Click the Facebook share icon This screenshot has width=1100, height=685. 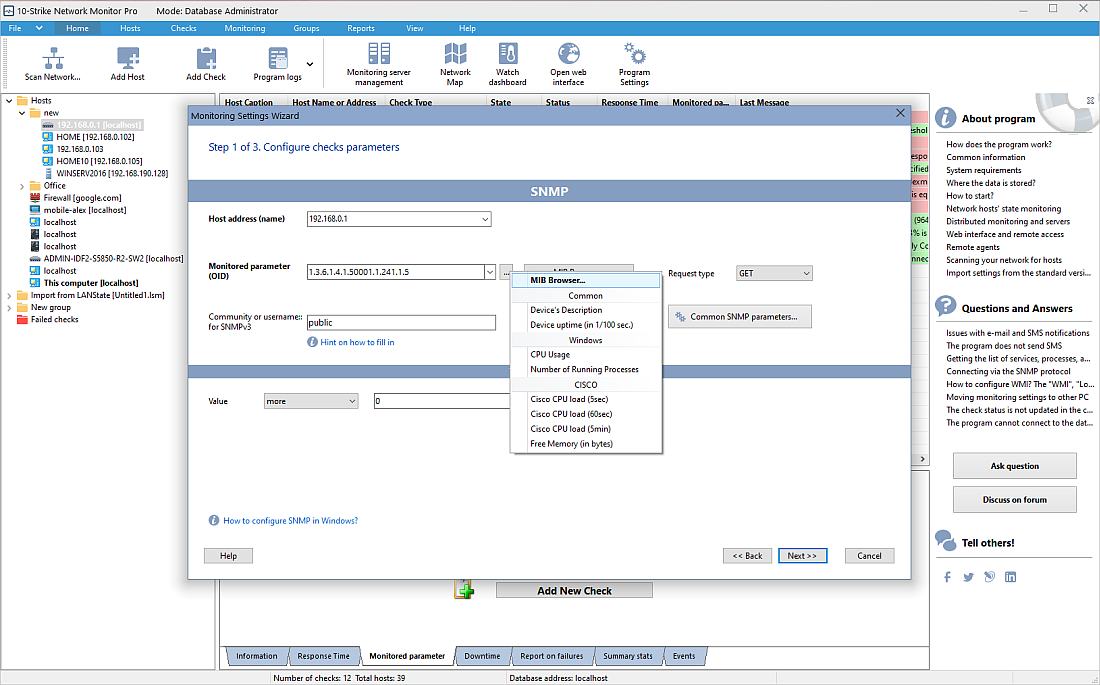pos(947,577)
